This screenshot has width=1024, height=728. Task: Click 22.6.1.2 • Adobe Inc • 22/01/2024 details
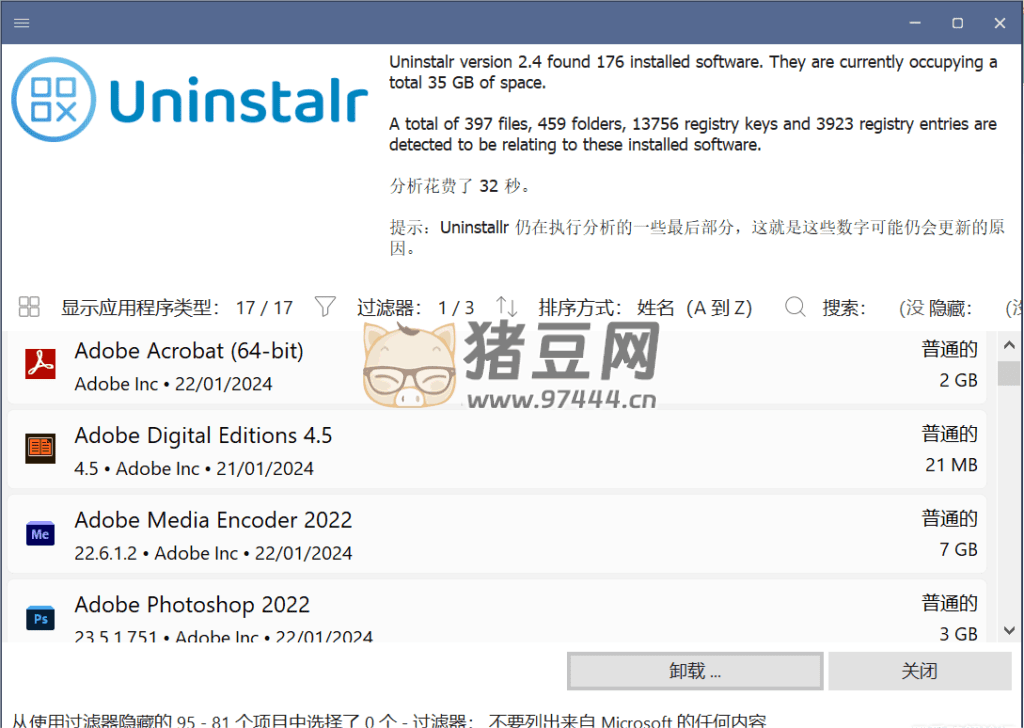click(213, 554)
